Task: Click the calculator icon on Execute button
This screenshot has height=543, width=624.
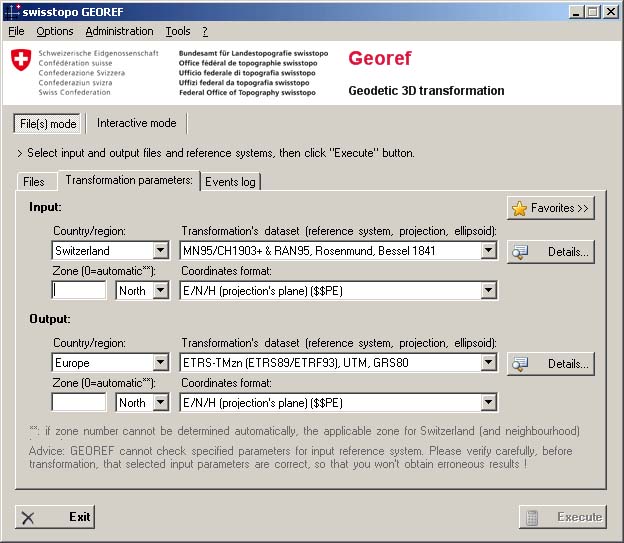Action: (x=532, y=518)
